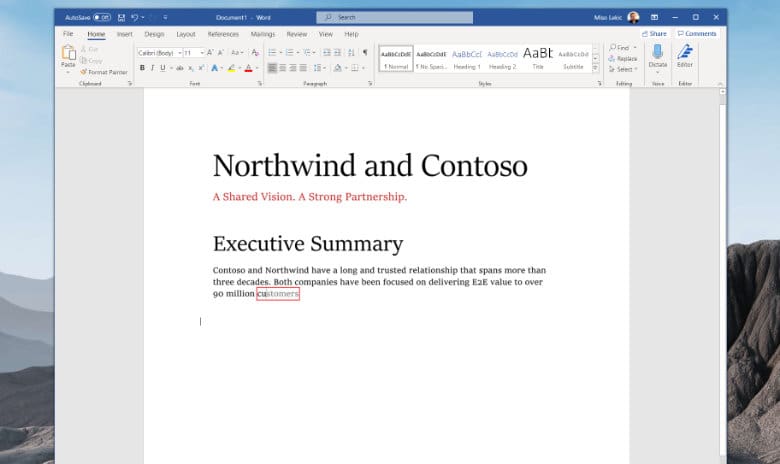The width and height of the screenshot is (780, 464).
Task: Open the font name combo box
Action: (159, 53)
